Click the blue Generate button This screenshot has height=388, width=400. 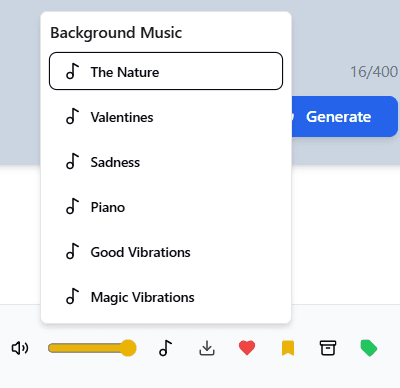[345, 117]
